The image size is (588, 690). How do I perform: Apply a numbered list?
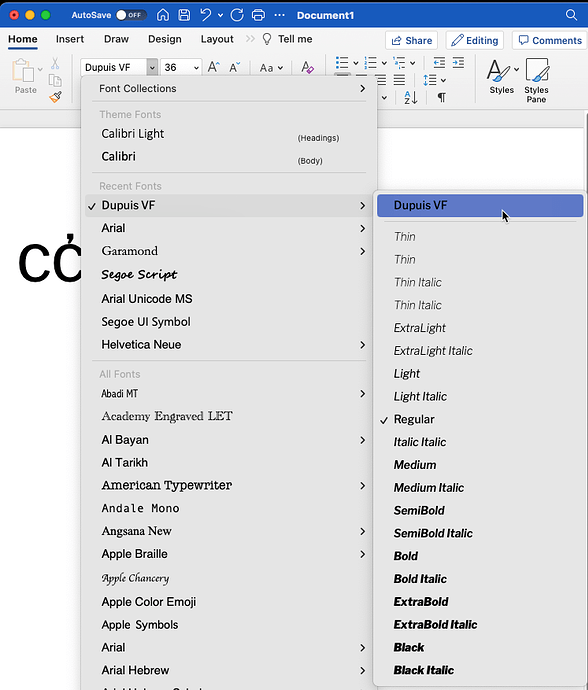pyautogui.click(x=371, y=63)
